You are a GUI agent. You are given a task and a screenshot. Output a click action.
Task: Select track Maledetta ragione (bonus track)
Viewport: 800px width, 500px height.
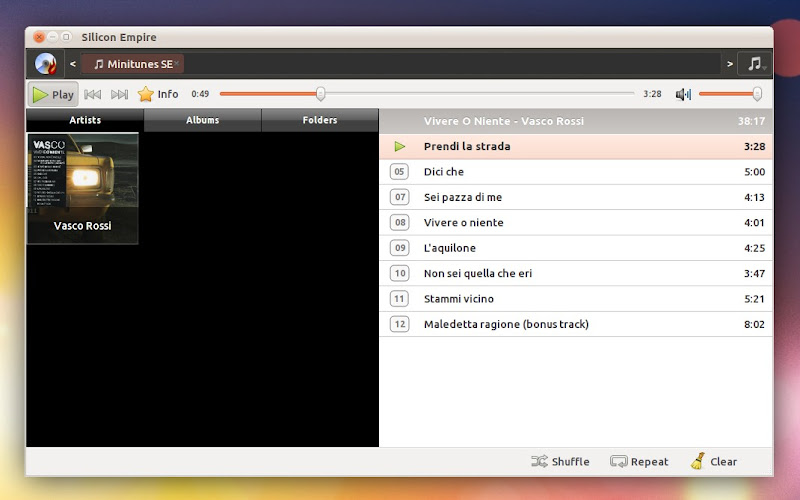coord(576,324)
